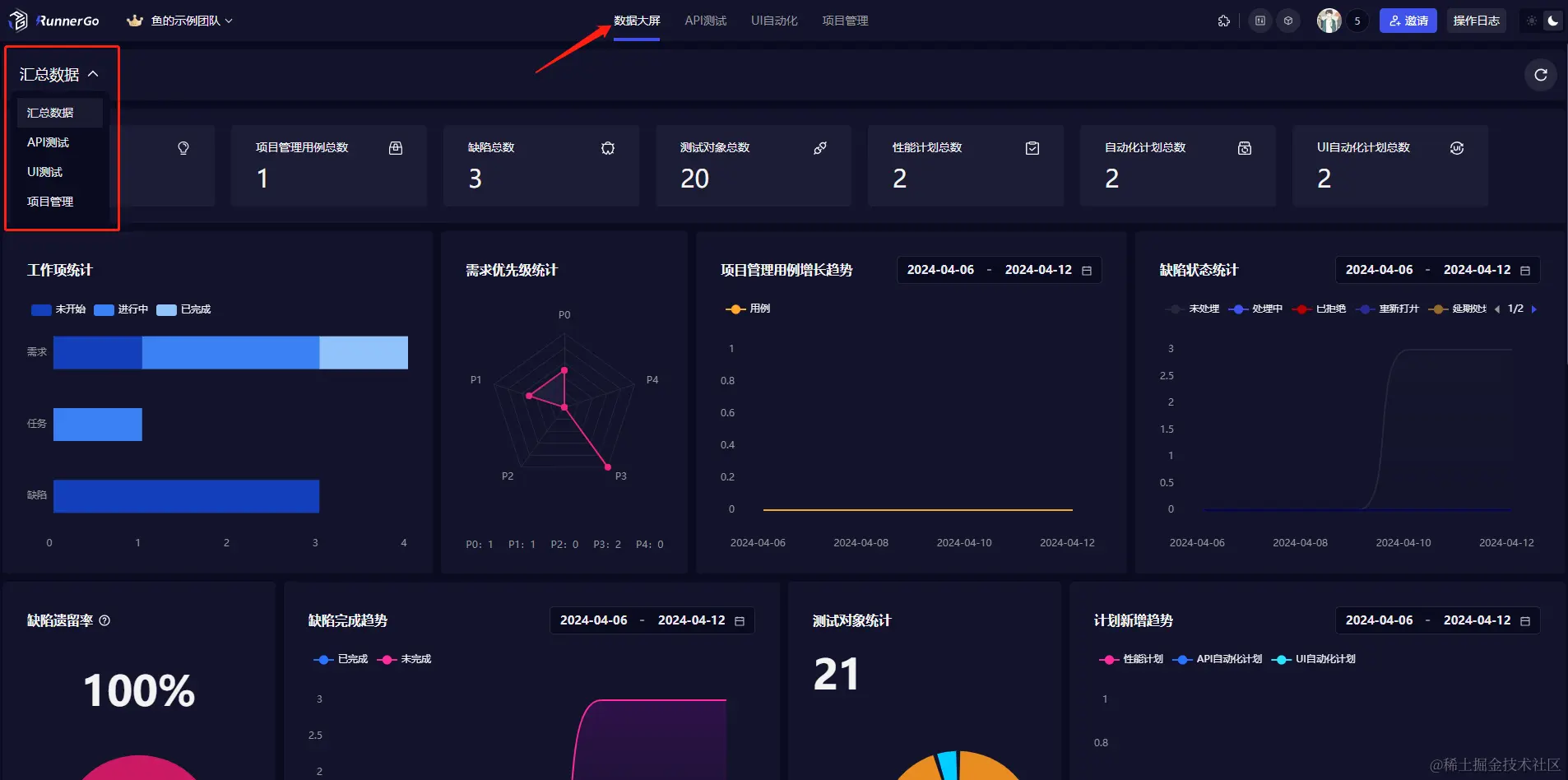Select API测试 option in the dropdown list
The width and height of the screenshot is (1568, 780).
point(60,142)
